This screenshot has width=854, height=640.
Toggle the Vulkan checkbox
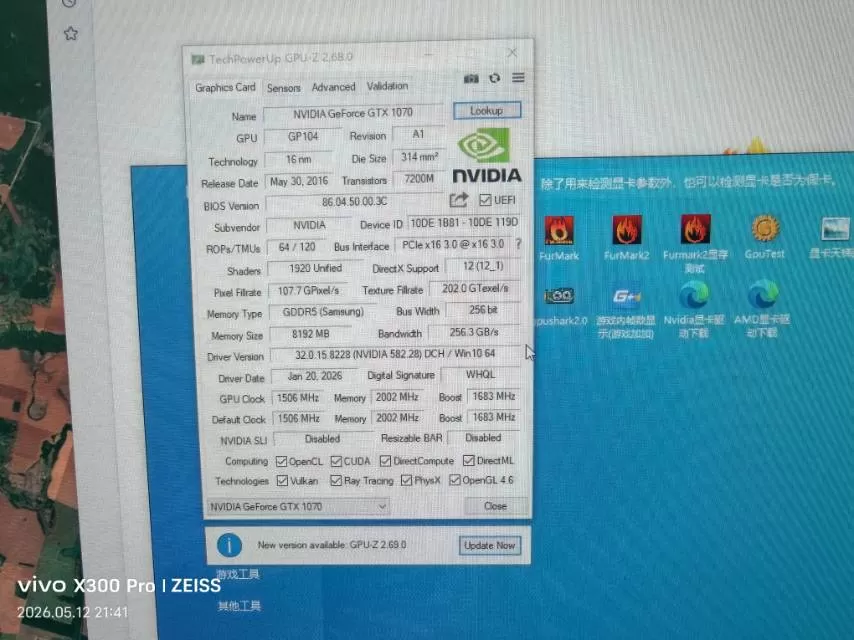pyautogui.click(x=282, y=481)
